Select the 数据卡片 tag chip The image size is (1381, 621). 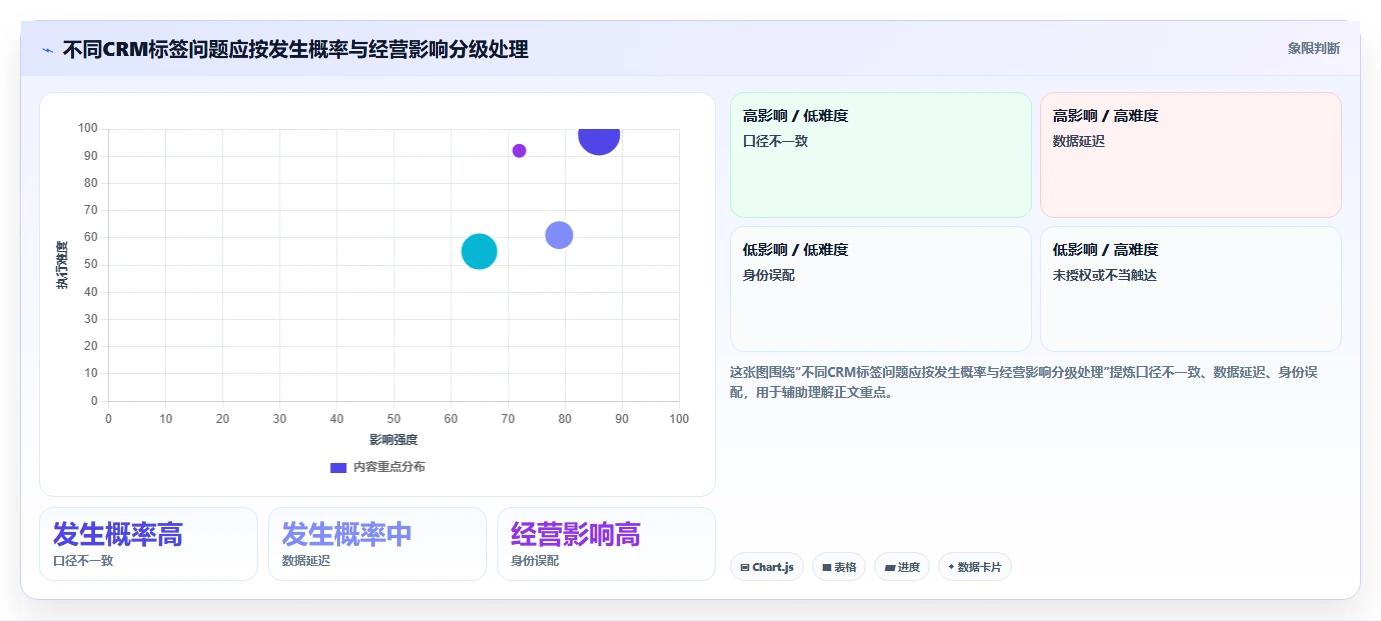pos(975,567)
